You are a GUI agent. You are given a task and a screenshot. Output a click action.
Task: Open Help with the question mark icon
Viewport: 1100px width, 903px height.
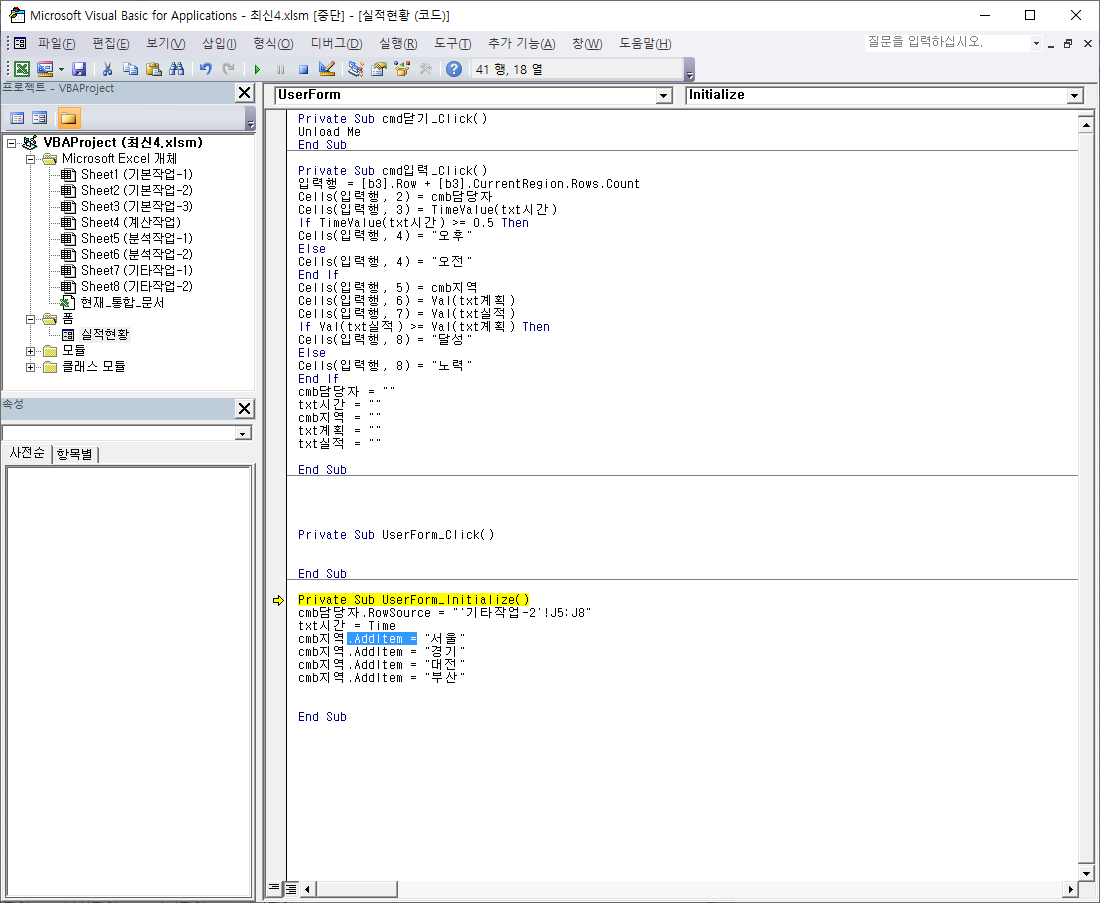(454, 69)
